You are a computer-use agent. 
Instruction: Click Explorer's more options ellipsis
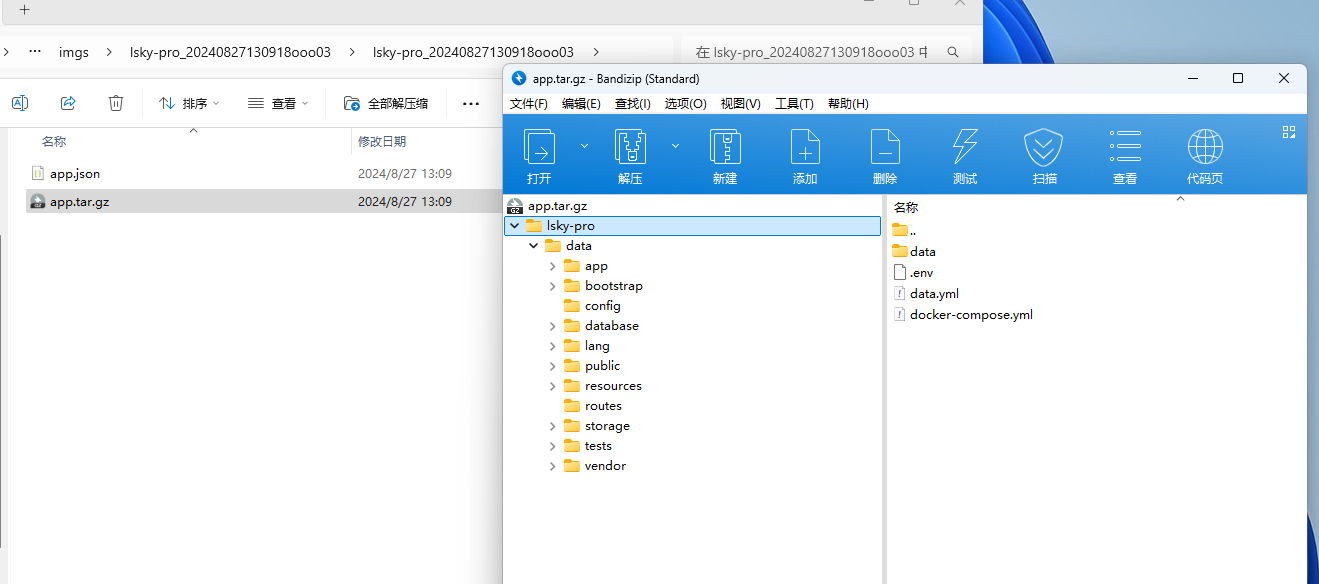[x=471, y=103]
